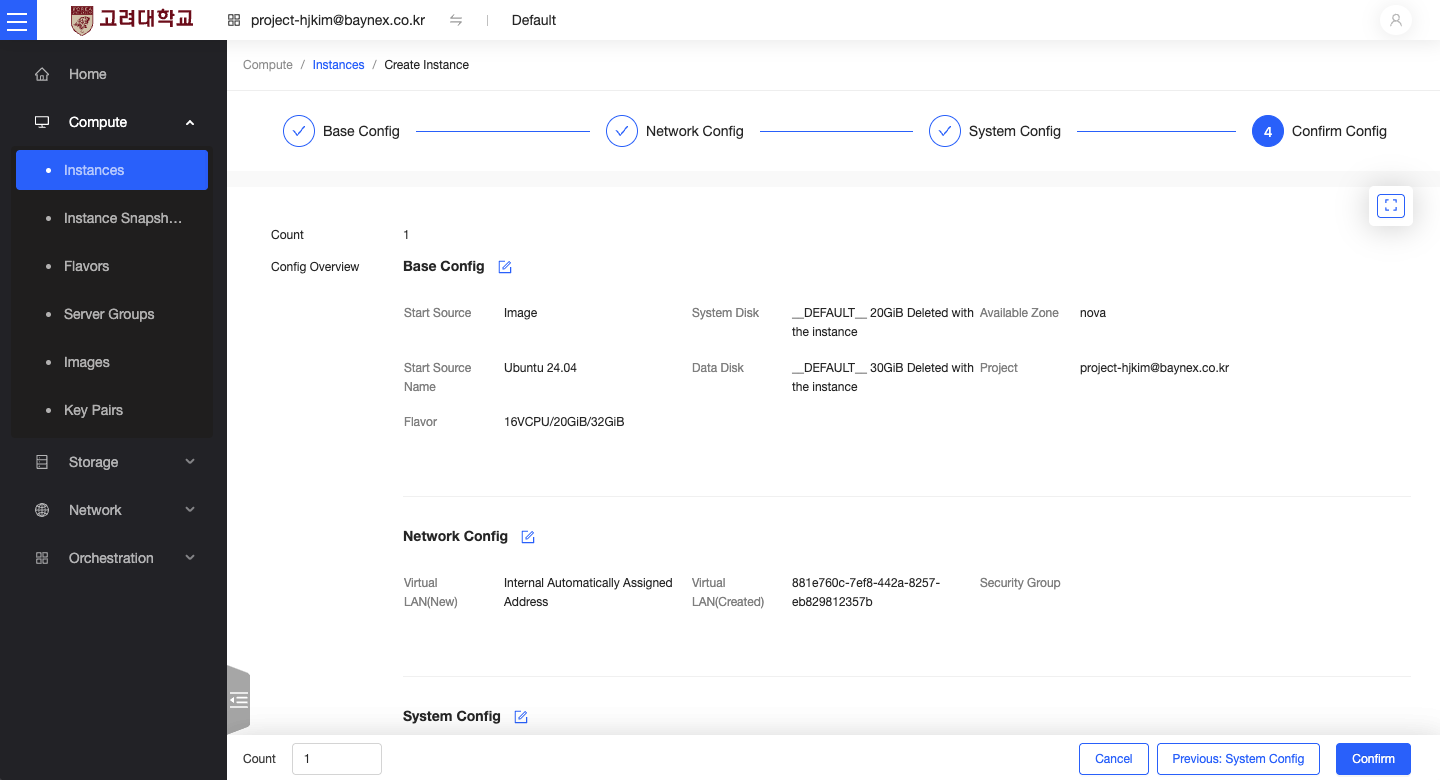Expand the Storage menu chevron
Screen dimensions: 1440x780
tap(190, 462)
